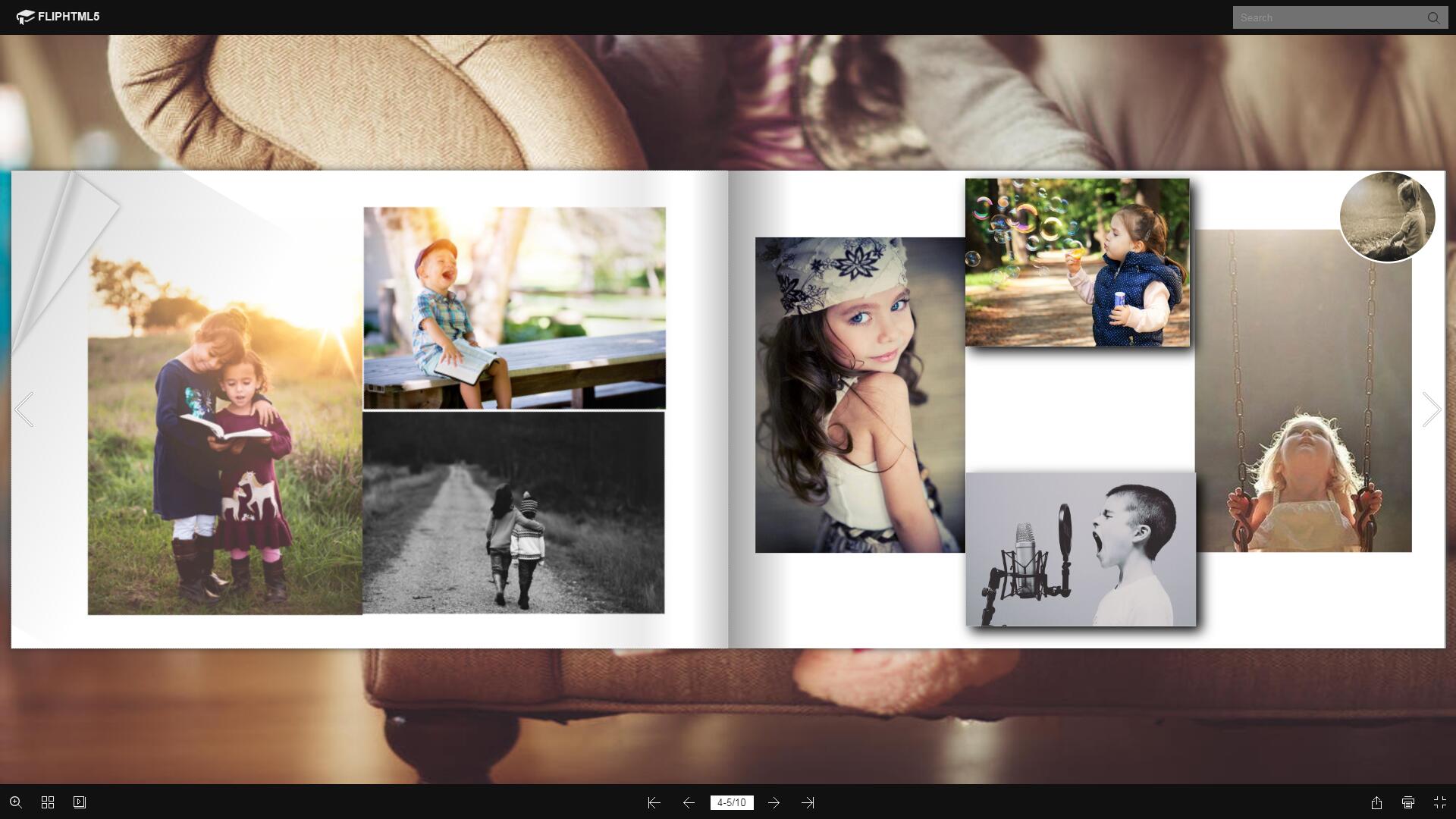
Task: Start the Auto Flip slideshow
Action: point(78,802)
